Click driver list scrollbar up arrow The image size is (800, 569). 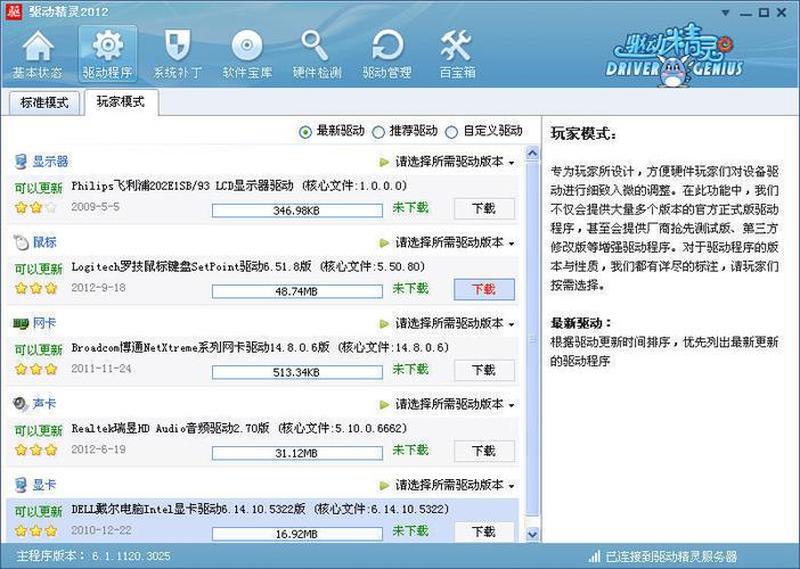point(532,153)
